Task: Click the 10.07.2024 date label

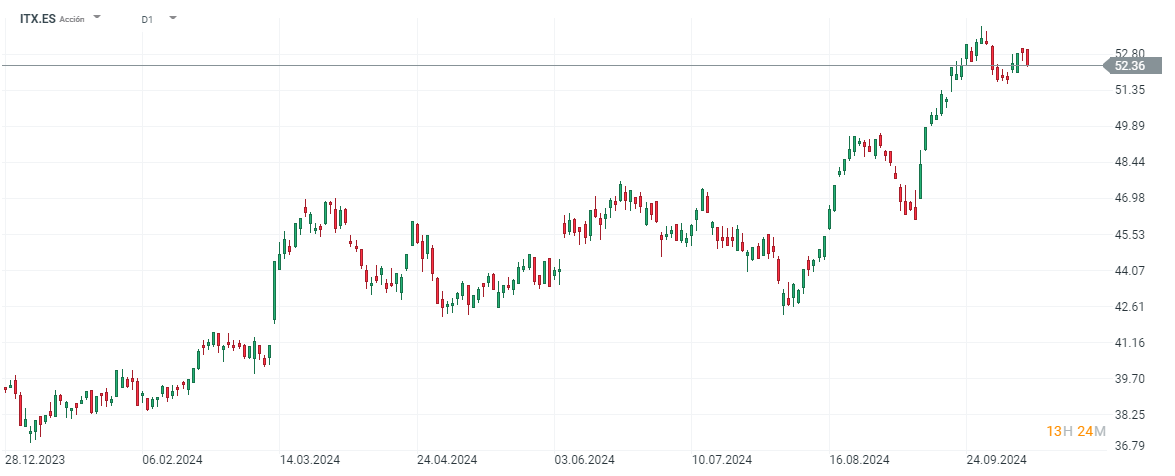Action: 721,460
